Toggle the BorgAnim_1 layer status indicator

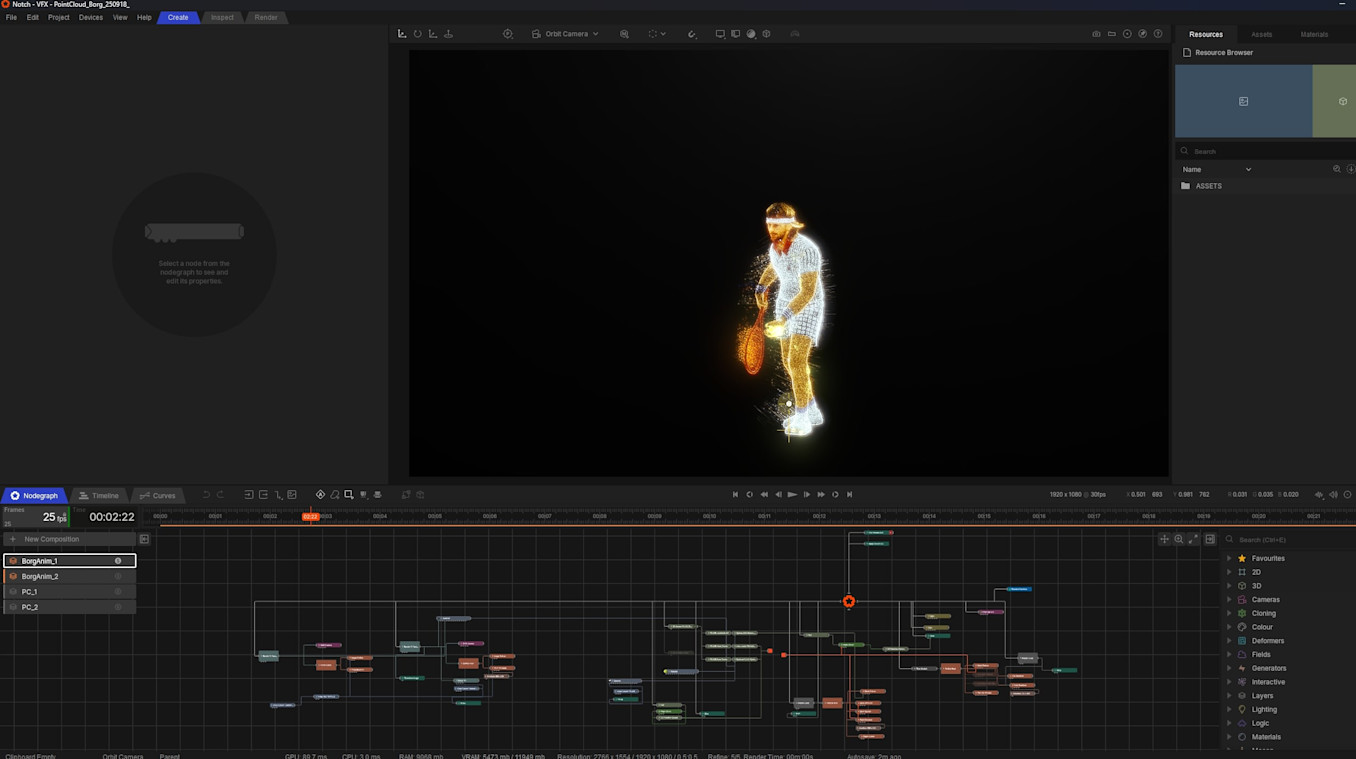tap(118, 561)
